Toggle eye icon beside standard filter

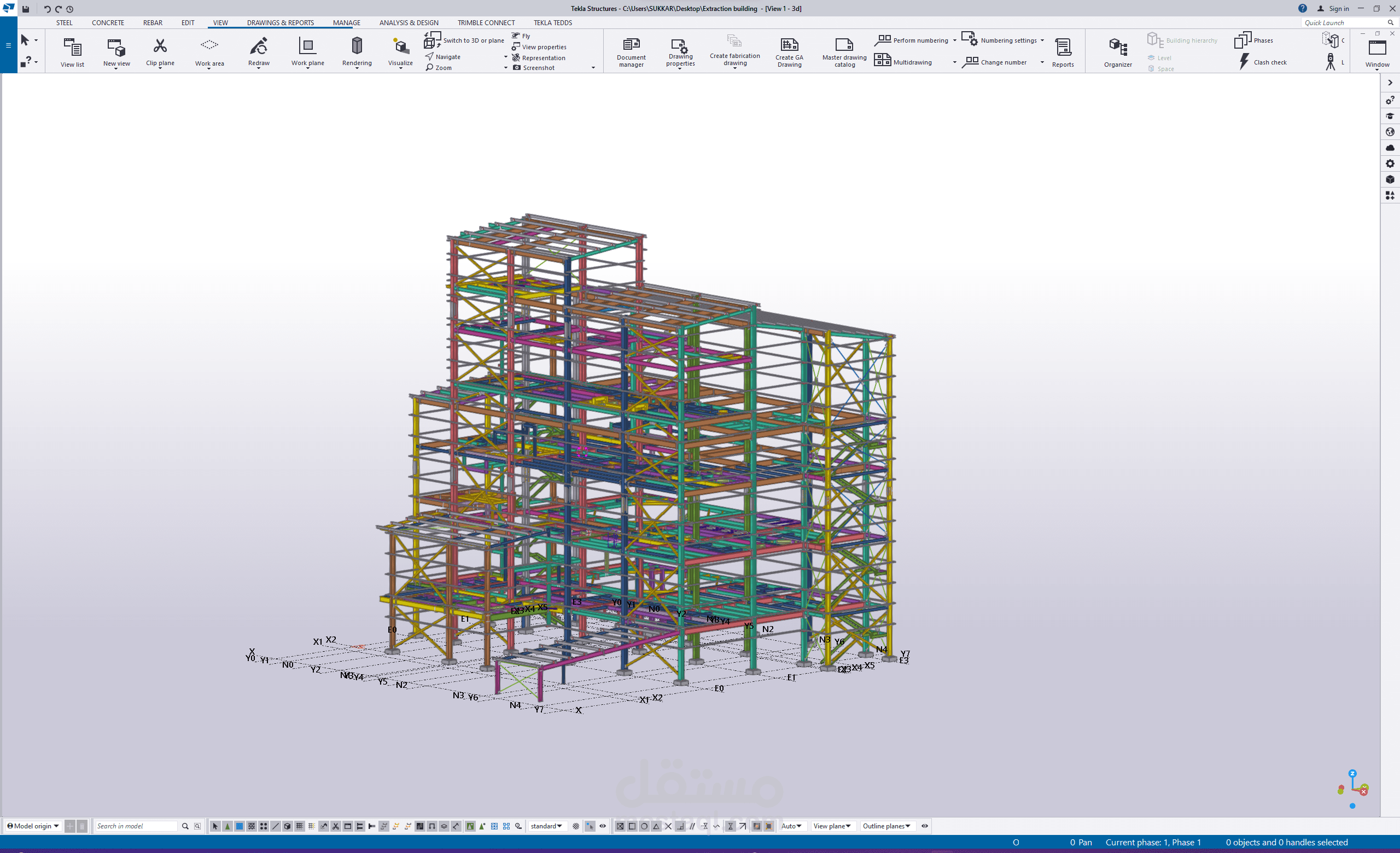pyautogui.click(x=603, y=826)
